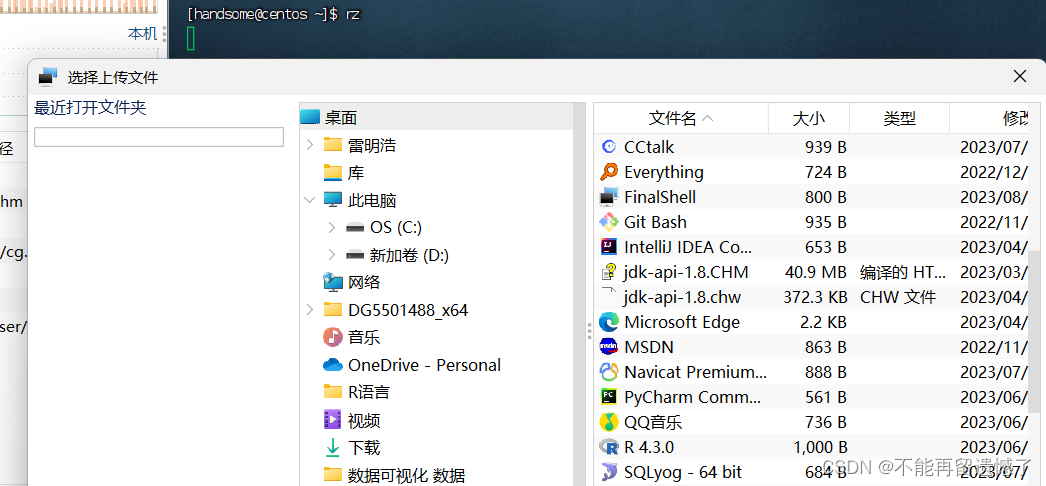Screen dimensions: 1046x486
Task: Select the SQLyog - 64 bit icon
Action: (x=608, y=472)
